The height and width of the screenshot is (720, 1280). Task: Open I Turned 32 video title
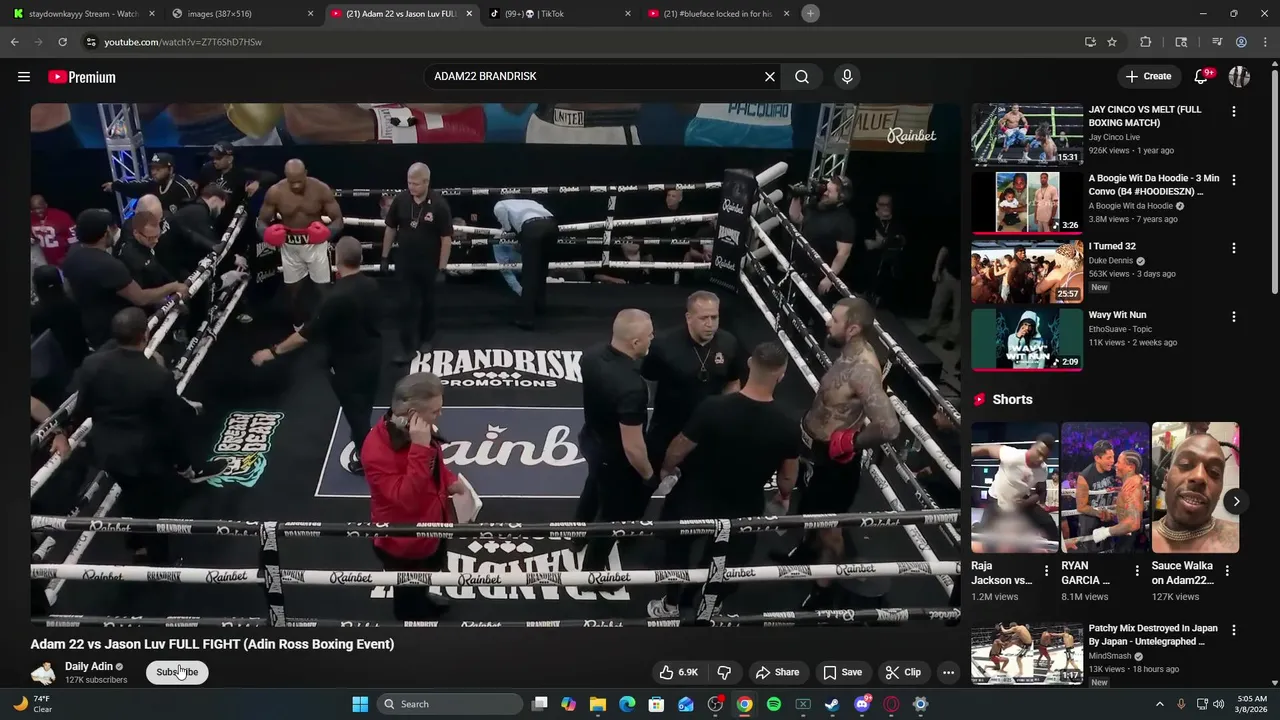click(x=1112, y=246)
